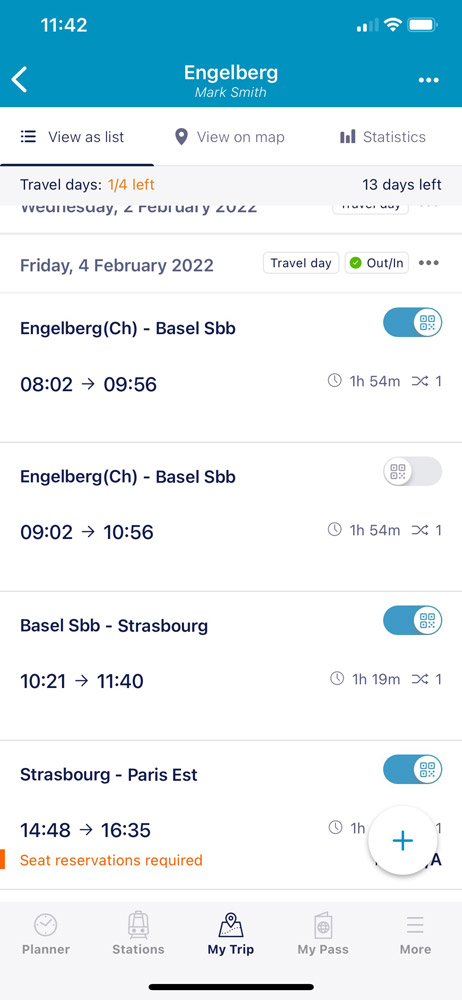Switch to Statistics tab
Image resolution: width=462 pixels, height=1000 pixels.
(x=383, y=137)
